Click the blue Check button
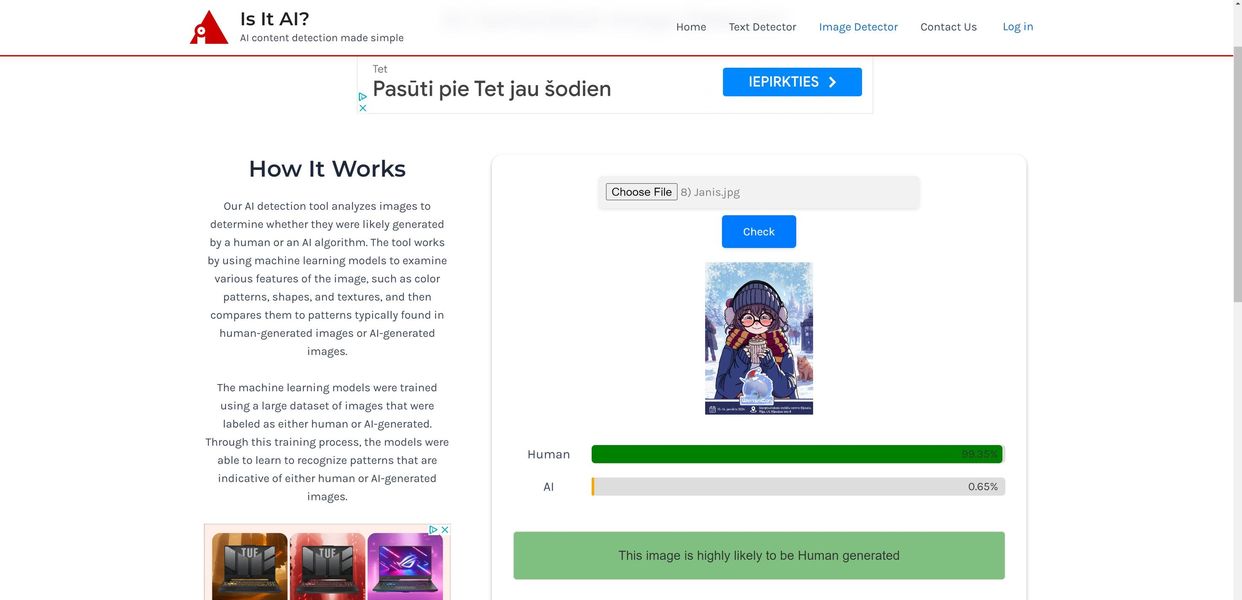 pyautogui.click(x=758, y=232)
